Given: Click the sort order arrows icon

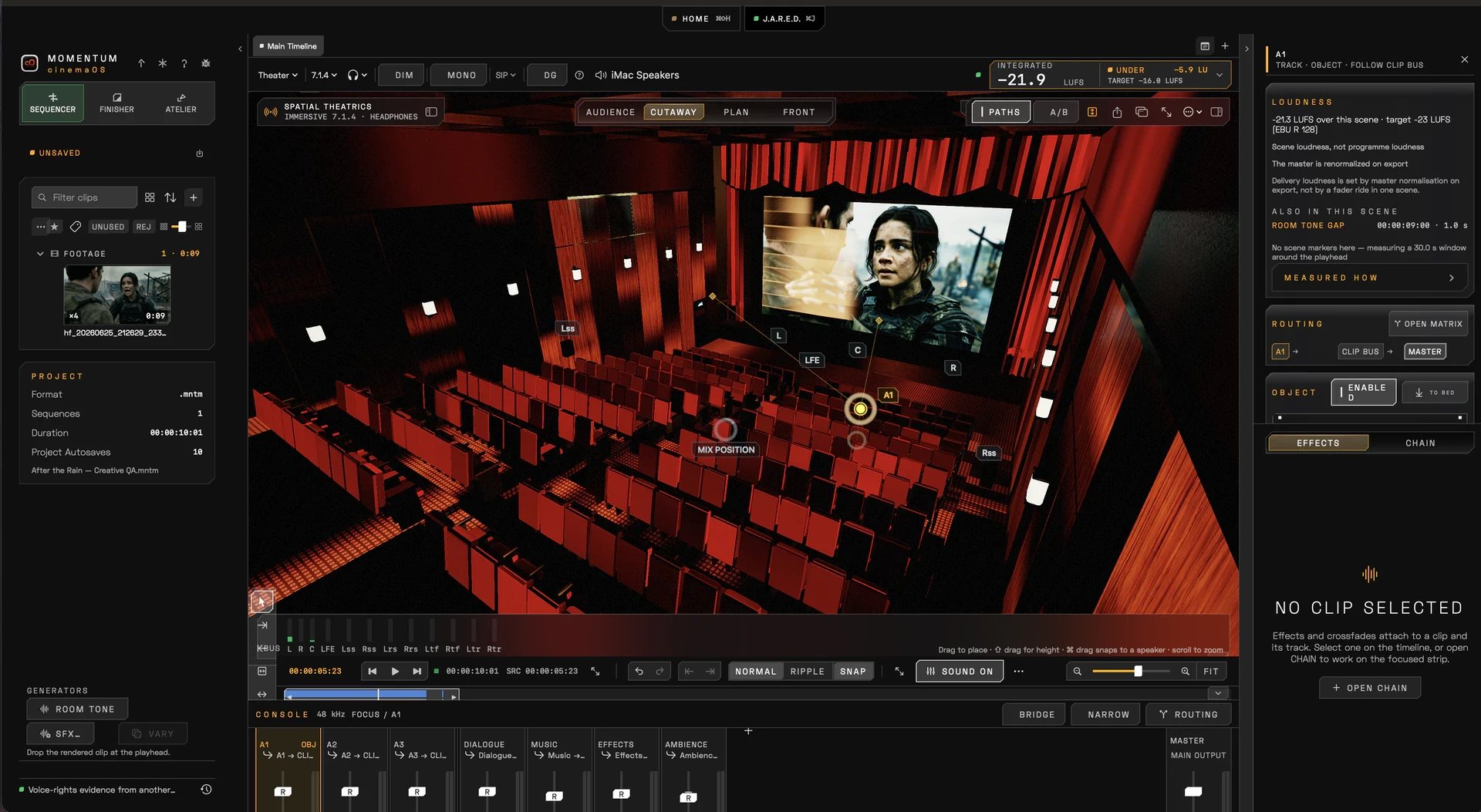Looking at the screenshot, I should (170, 197).
